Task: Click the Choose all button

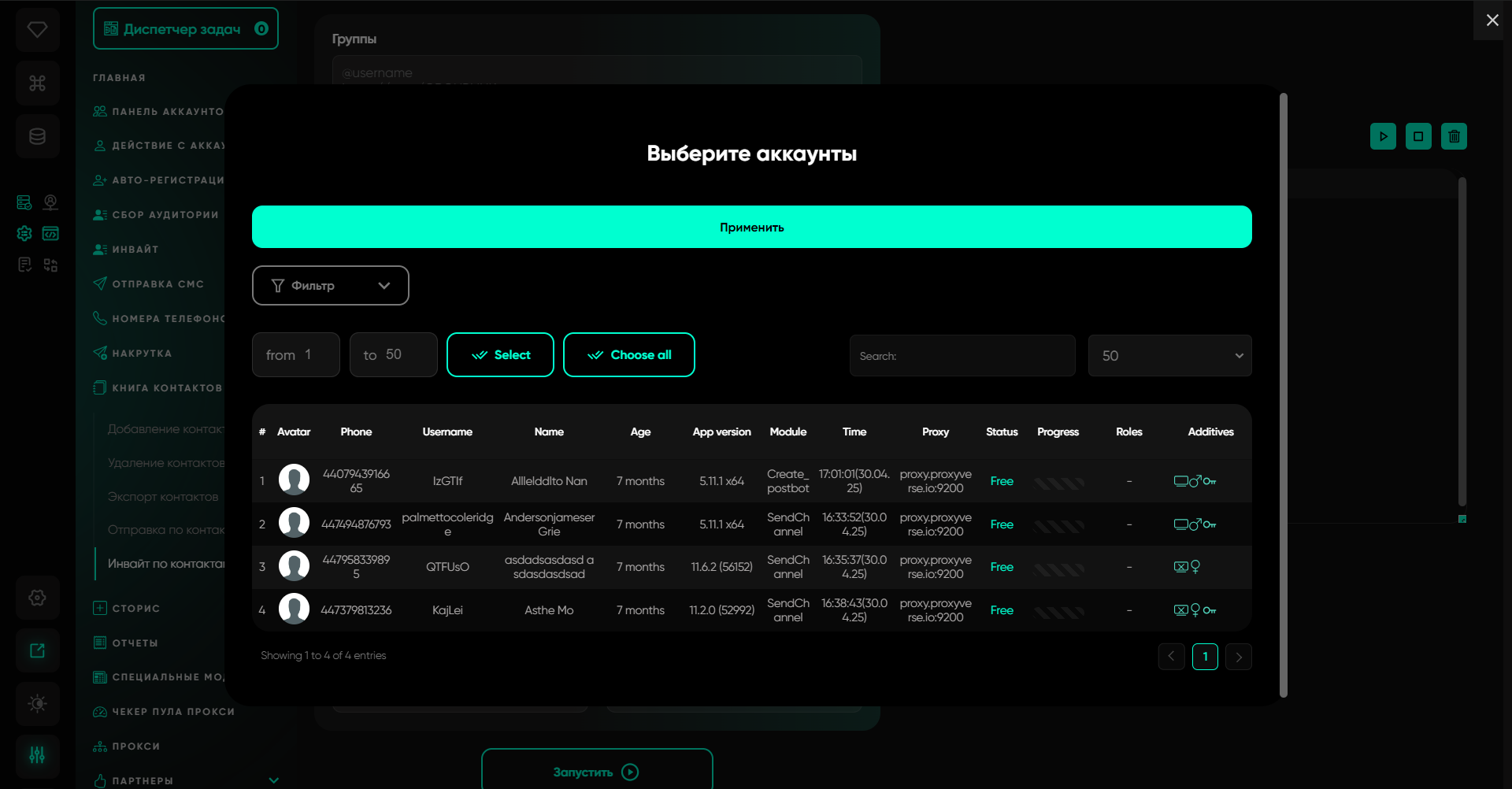Action: (628, 355)
